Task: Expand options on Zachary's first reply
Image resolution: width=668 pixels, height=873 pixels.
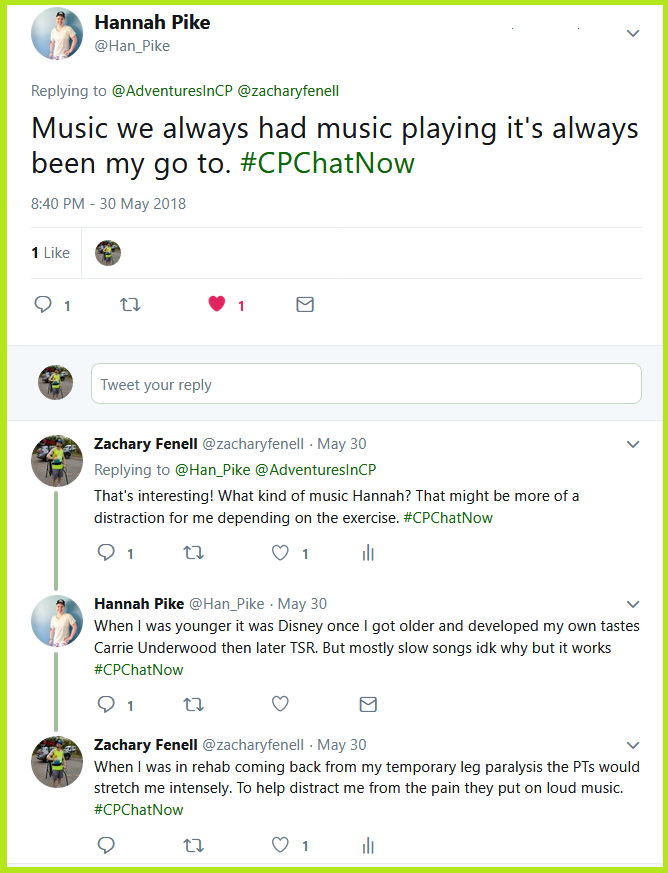Action: (632, 444)
